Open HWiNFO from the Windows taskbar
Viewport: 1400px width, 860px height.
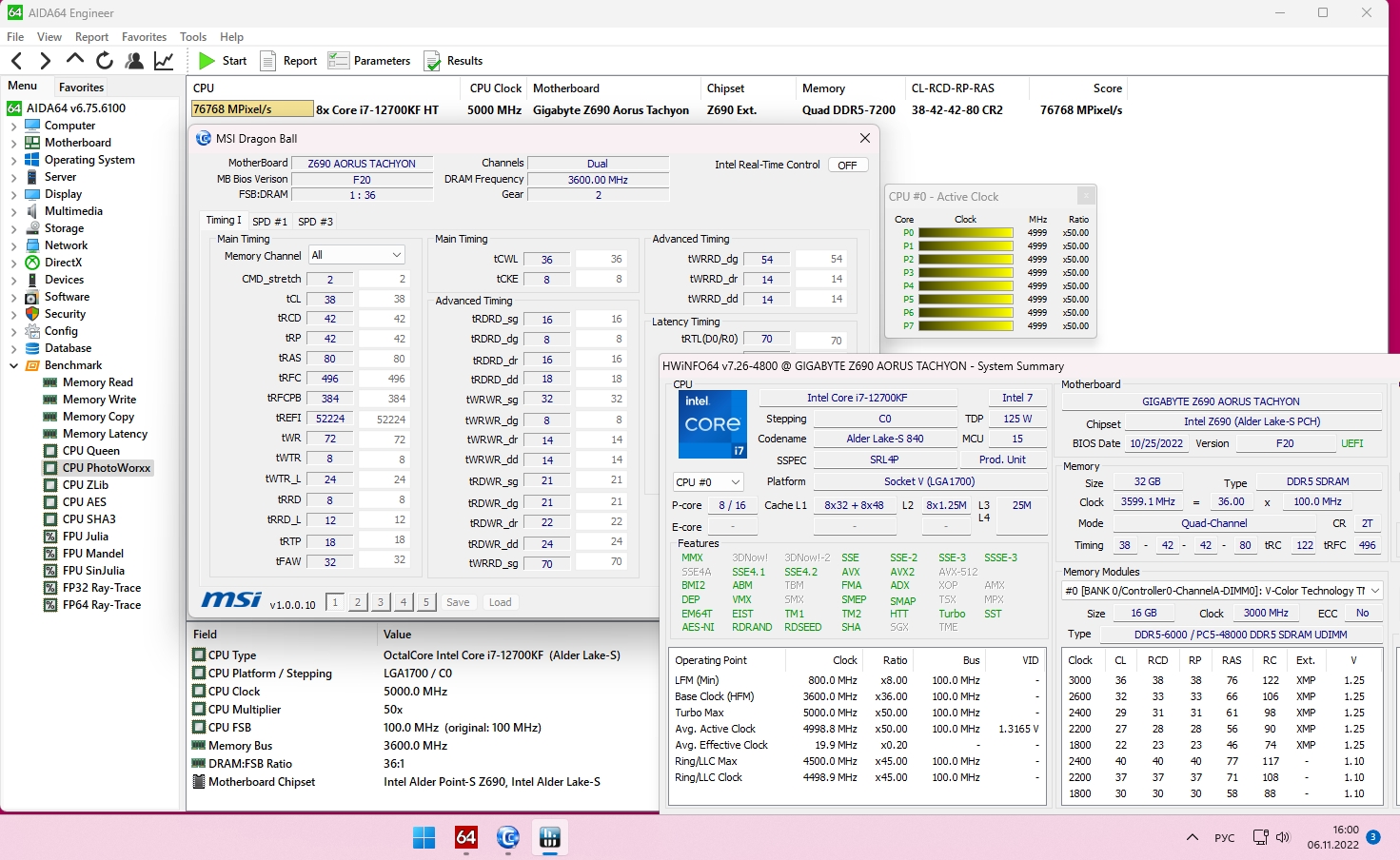[549, 837]
